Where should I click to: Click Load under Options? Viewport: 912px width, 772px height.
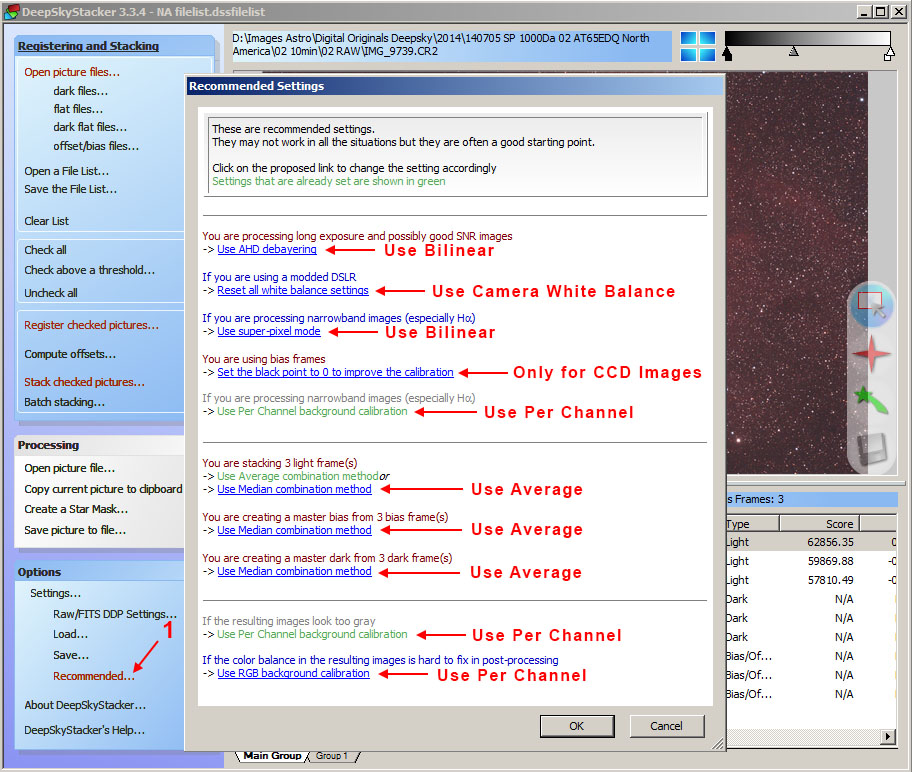pyautogui.click(x=71, y=634)
